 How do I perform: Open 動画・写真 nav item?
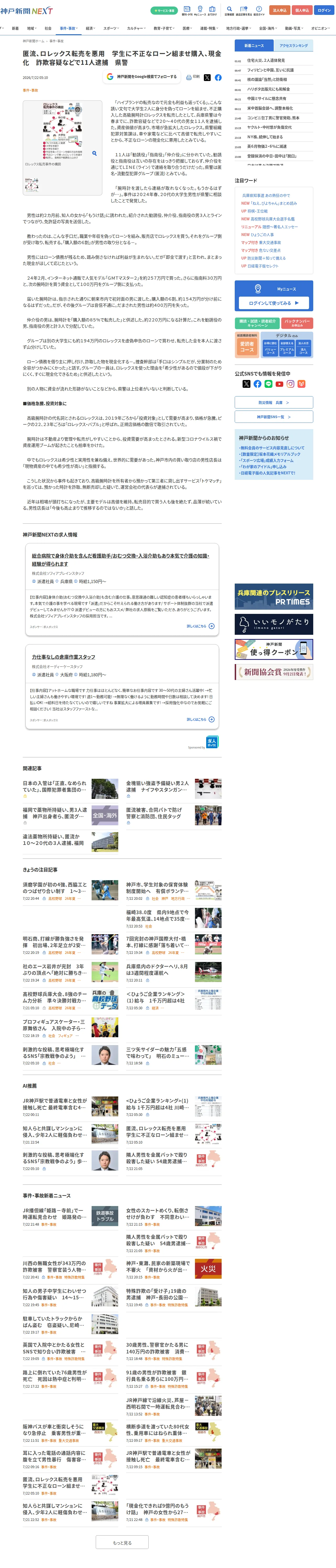294,28
